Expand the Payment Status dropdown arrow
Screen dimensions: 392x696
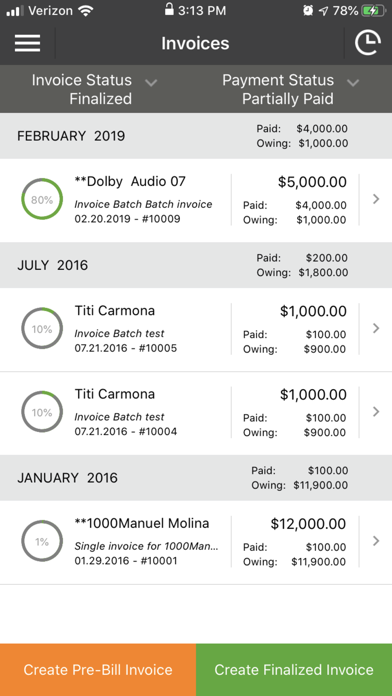353,83
